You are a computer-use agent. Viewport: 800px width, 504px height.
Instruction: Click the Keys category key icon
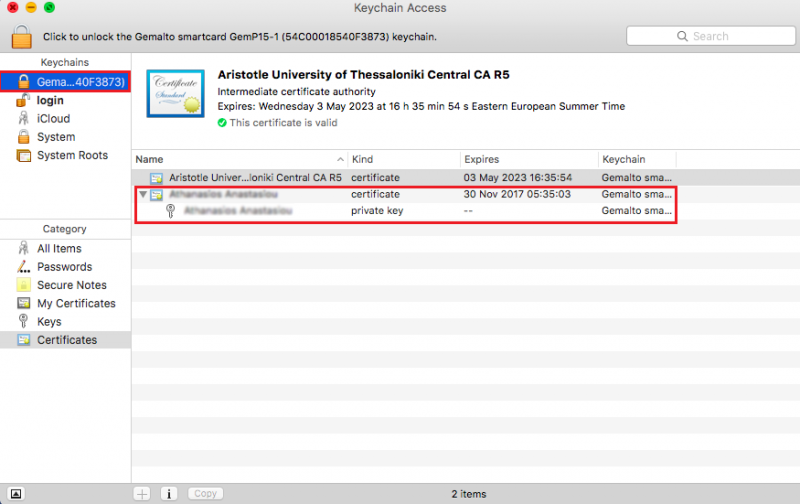23,321
